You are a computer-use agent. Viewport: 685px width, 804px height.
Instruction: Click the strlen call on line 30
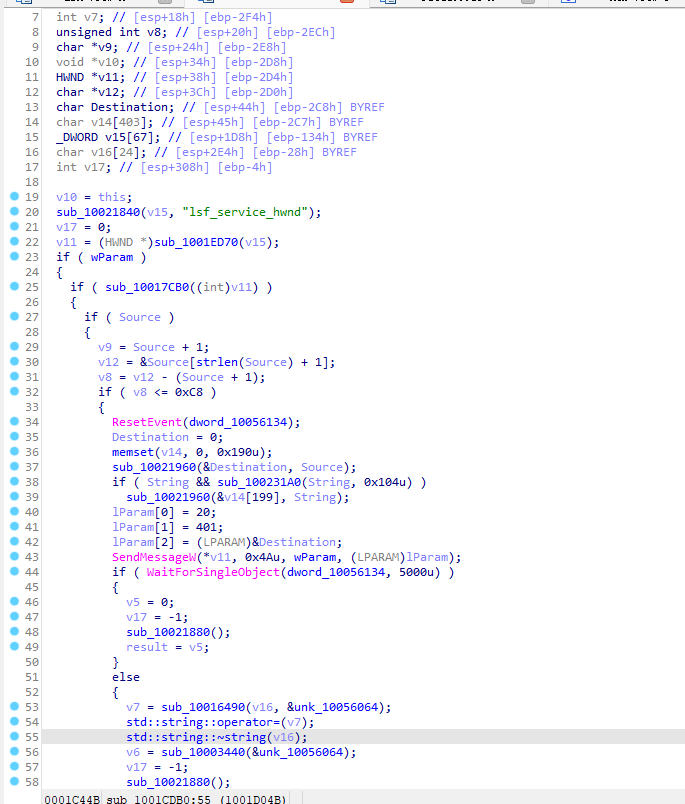pos(217,362)
